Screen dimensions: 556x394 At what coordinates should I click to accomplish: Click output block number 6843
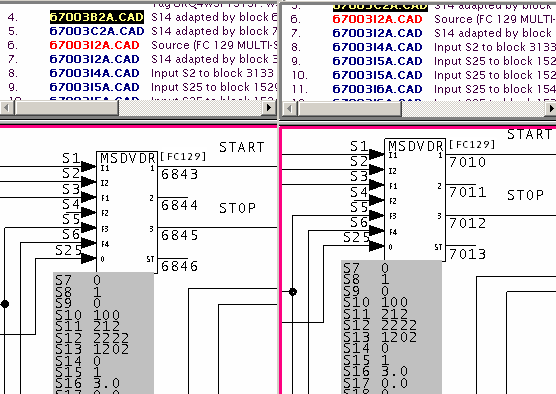point(179,174)
